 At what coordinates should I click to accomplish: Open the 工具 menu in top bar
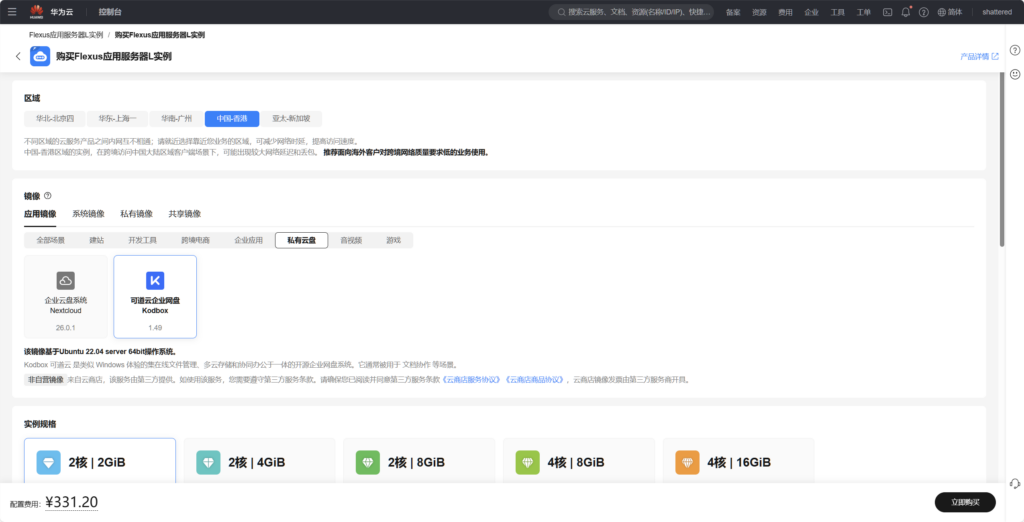click(x=837, y=12)
